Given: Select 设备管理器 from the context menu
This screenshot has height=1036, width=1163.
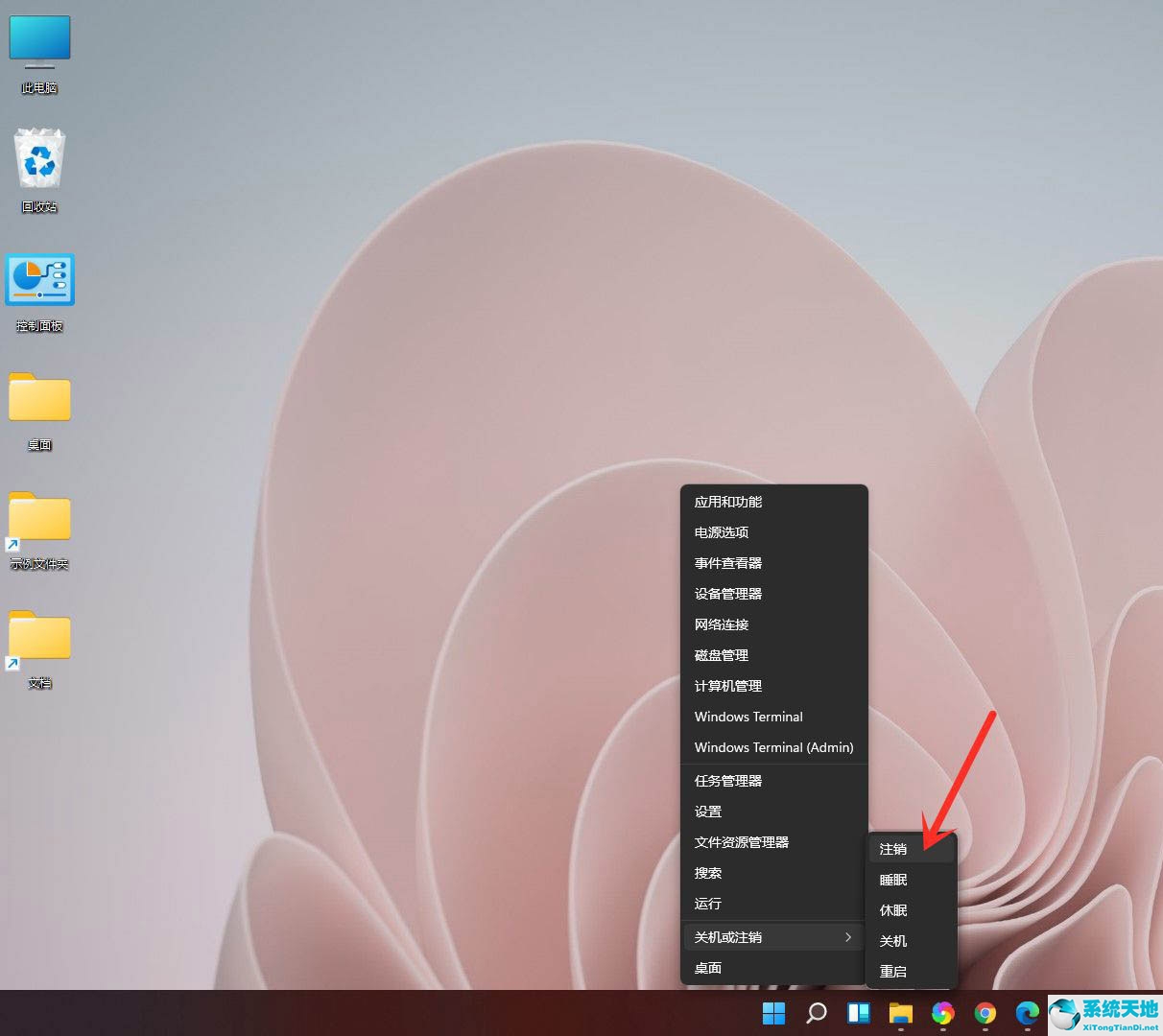Looking at the screenshot, I should click(x=727, y=593).
